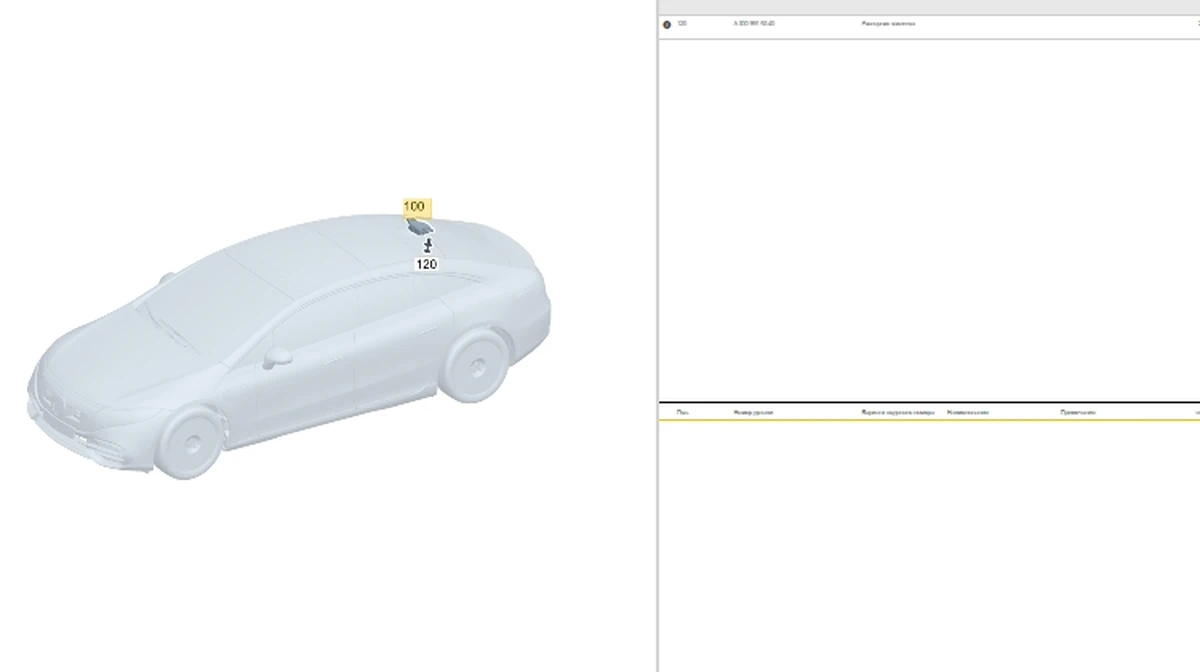
Task: Click the third column header in lower table
Action: point(898,412)
